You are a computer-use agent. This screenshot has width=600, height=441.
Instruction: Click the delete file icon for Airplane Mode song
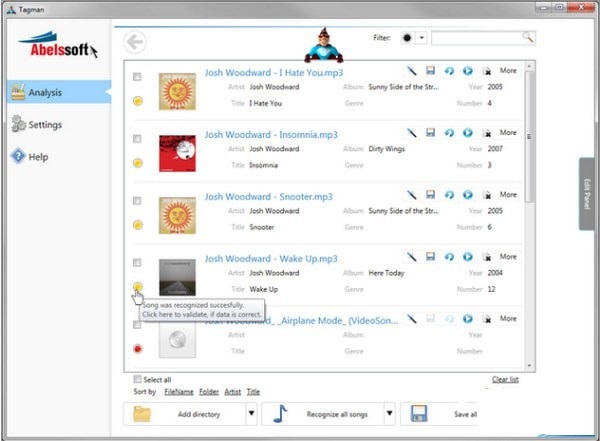(x=487, y=319)
